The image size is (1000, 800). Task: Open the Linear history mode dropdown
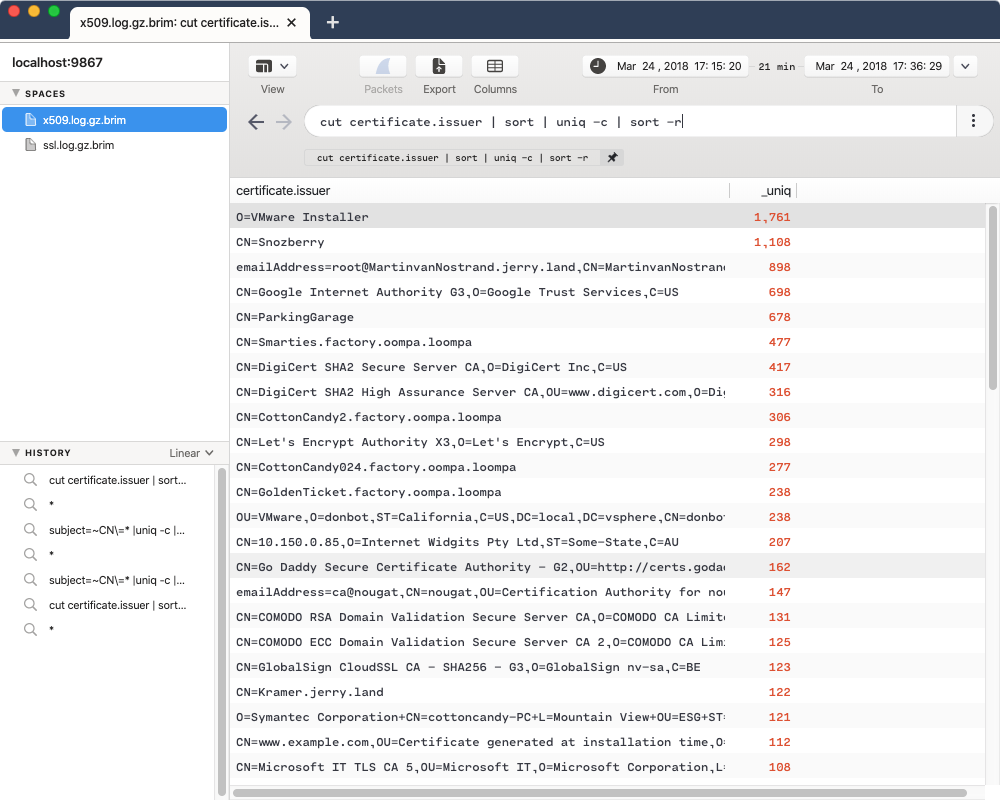pos(192,452)
